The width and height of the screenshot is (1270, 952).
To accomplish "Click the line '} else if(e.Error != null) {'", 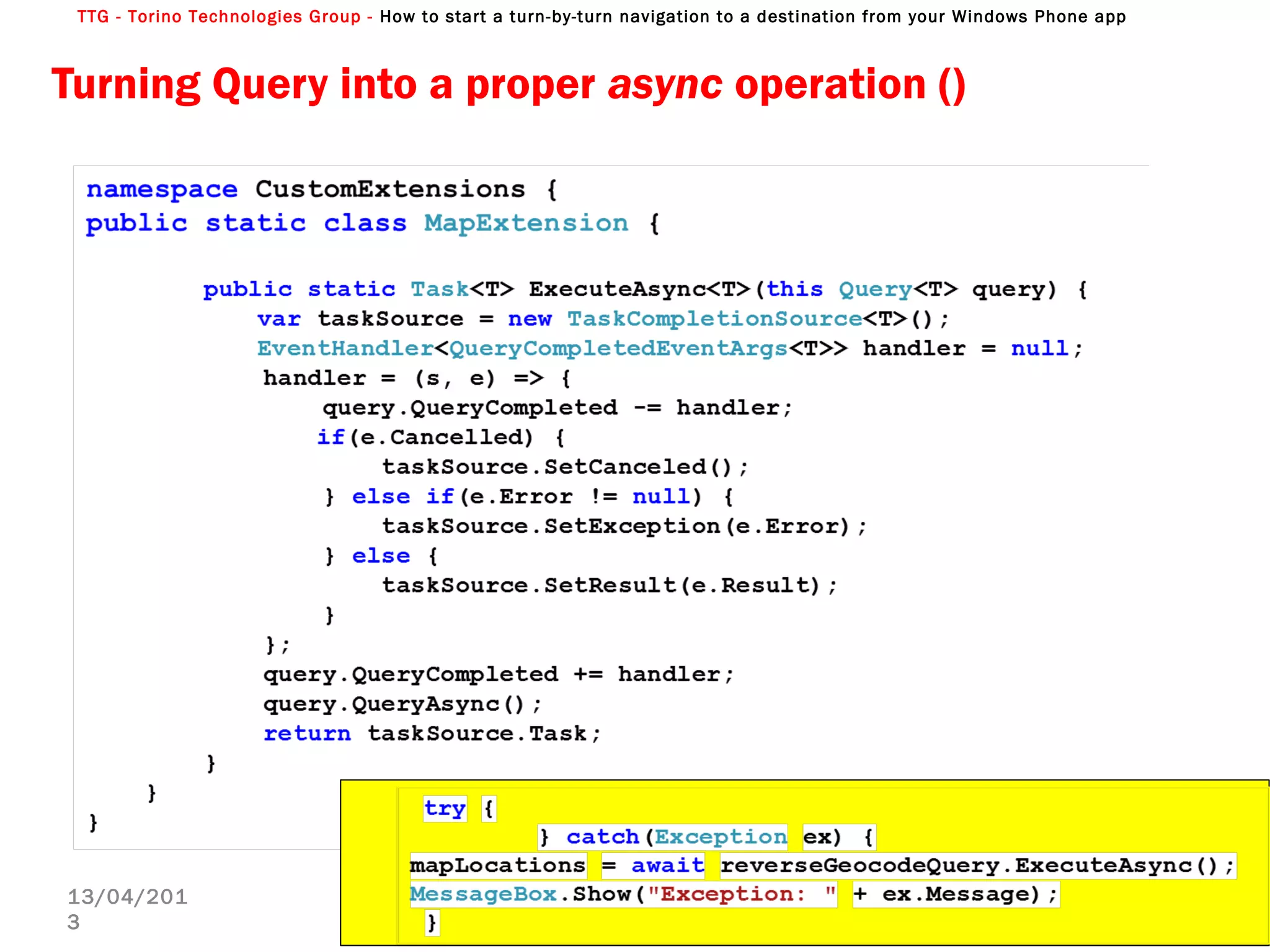I will tap(530, 496).
